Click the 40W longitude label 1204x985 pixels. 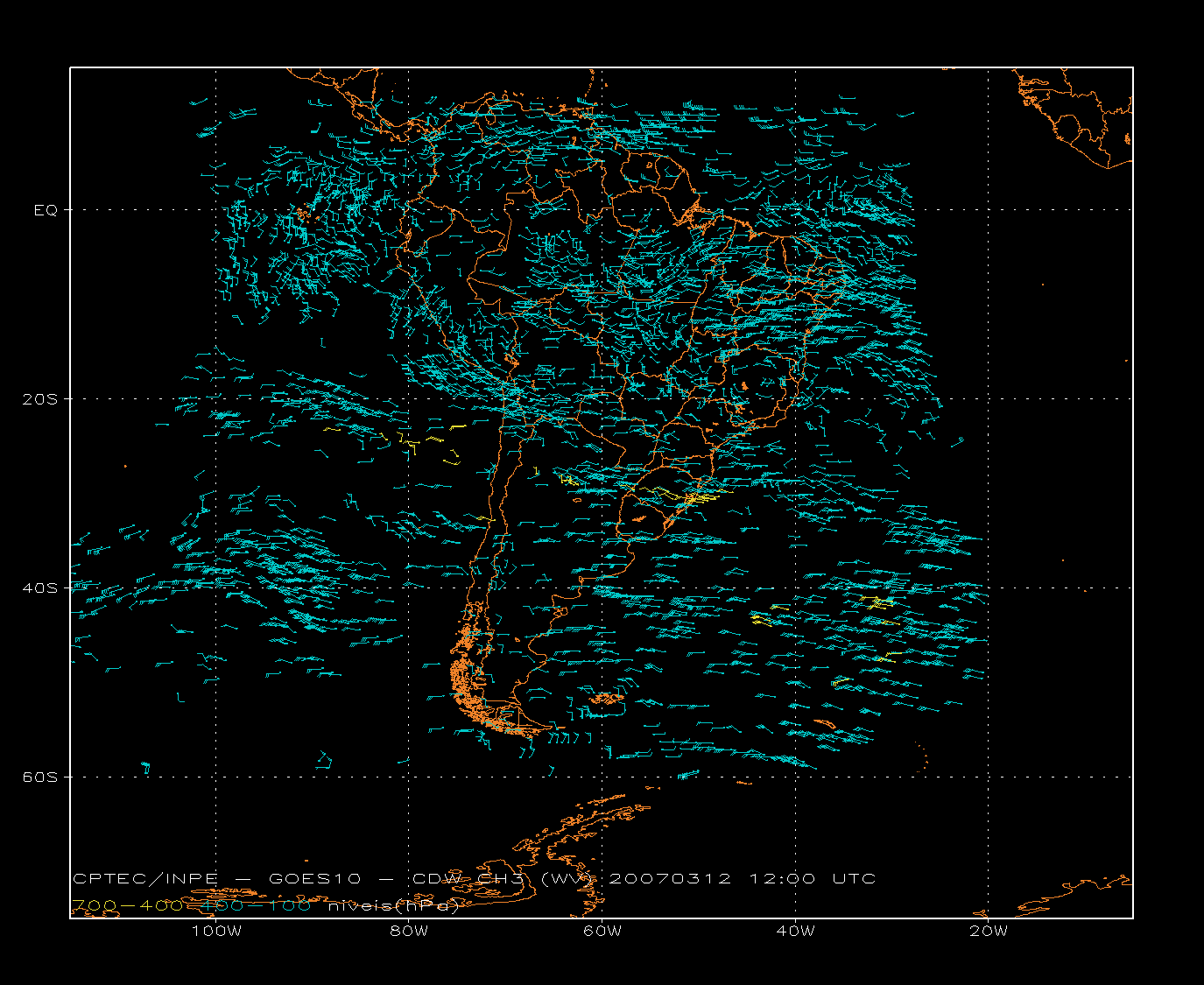coord(795,931)
